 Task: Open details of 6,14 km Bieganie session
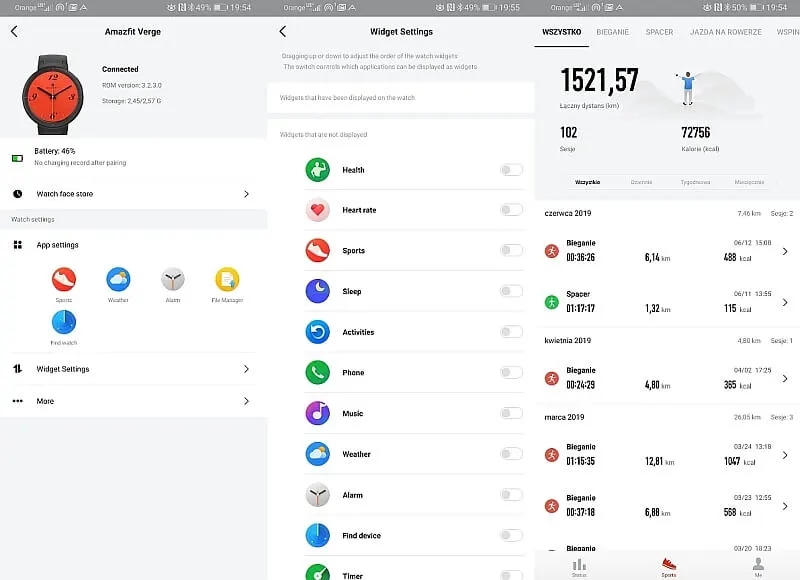(x=784, y=251)
